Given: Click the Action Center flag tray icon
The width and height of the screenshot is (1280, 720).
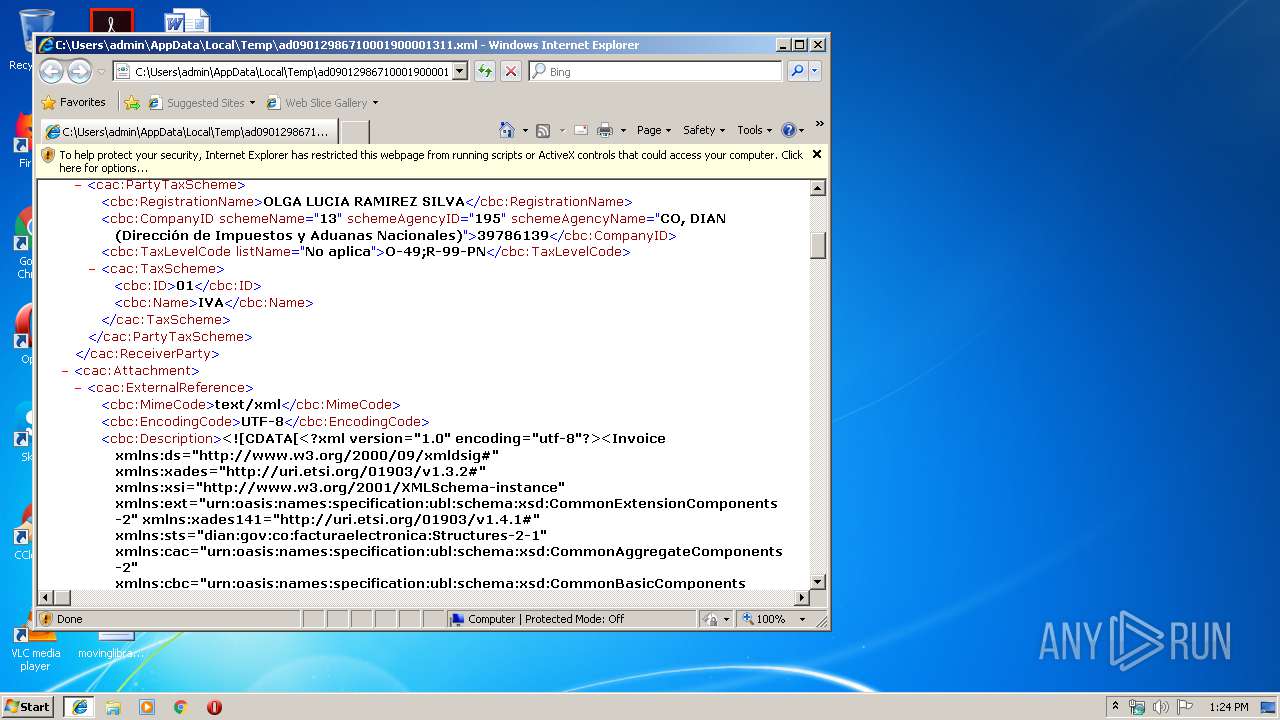Looking at the screenshot, I should point(1185,707).
